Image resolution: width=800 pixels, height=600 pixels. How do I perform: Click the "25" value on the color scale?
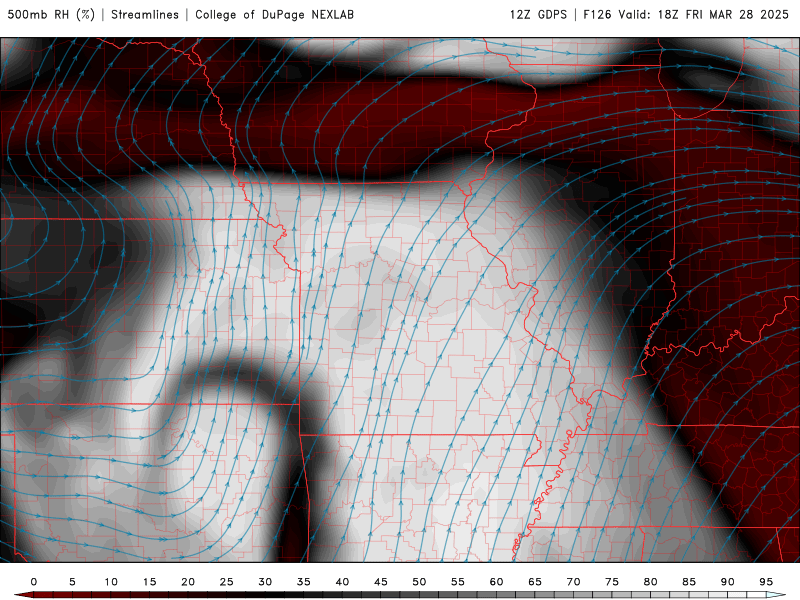pyautogui.click(x=227, y=582)
